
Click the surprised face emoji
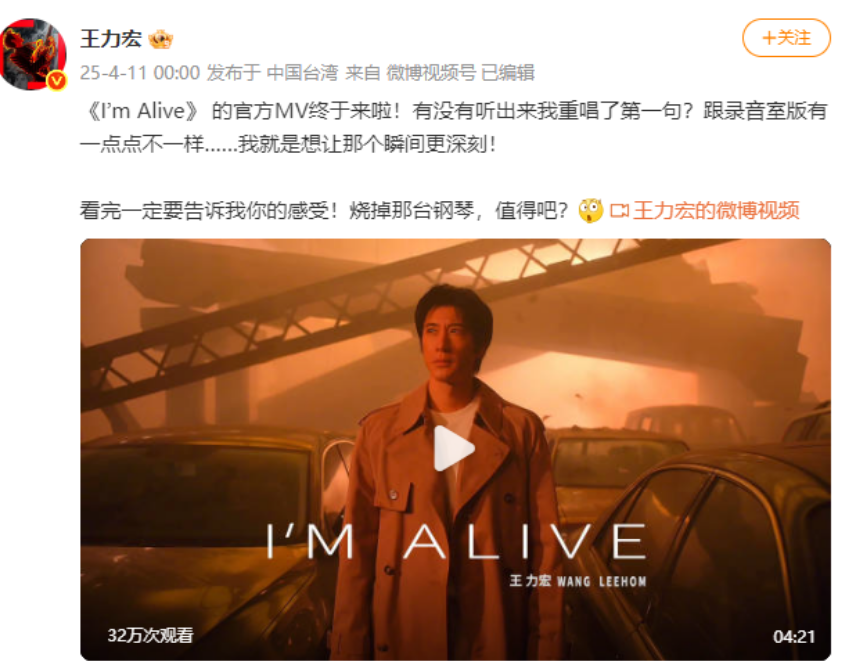click(x=591, y=210)
